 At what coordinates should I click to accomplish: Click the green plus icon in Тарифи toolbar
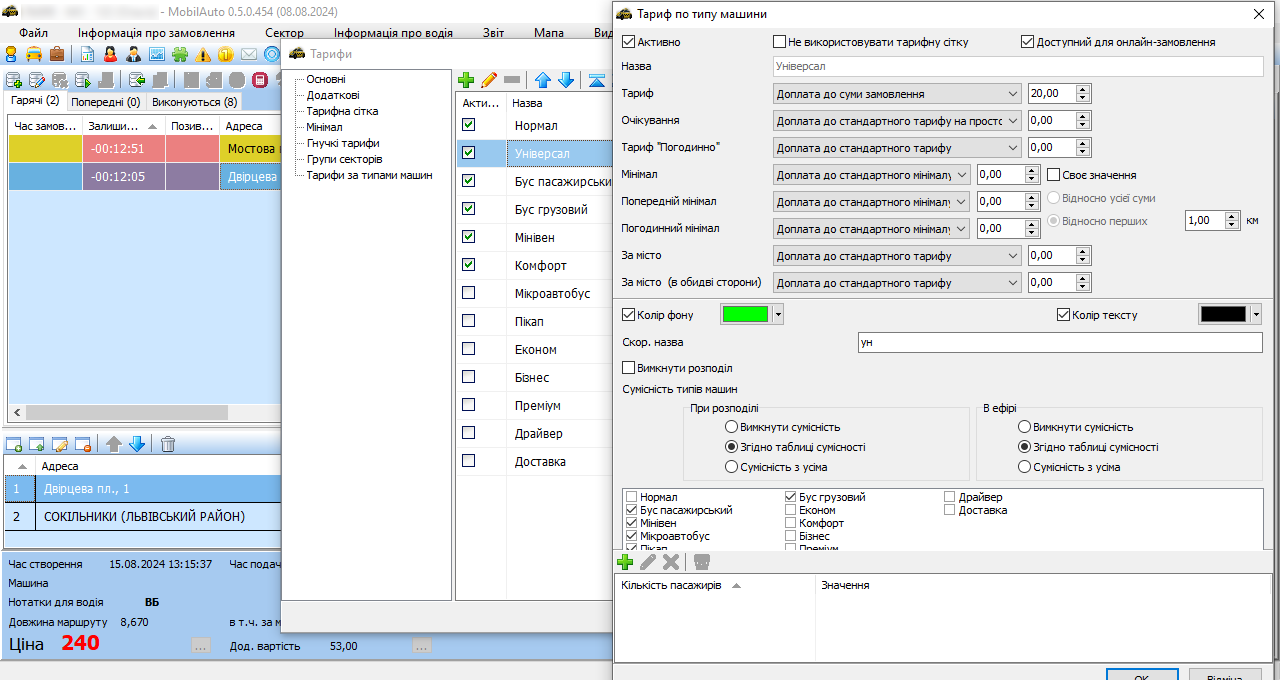click(466, 80)
